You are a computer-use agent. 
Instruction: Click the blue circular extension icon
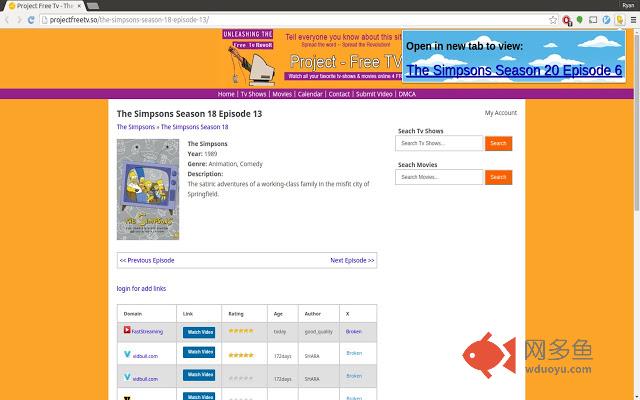[x=607, y=20]
